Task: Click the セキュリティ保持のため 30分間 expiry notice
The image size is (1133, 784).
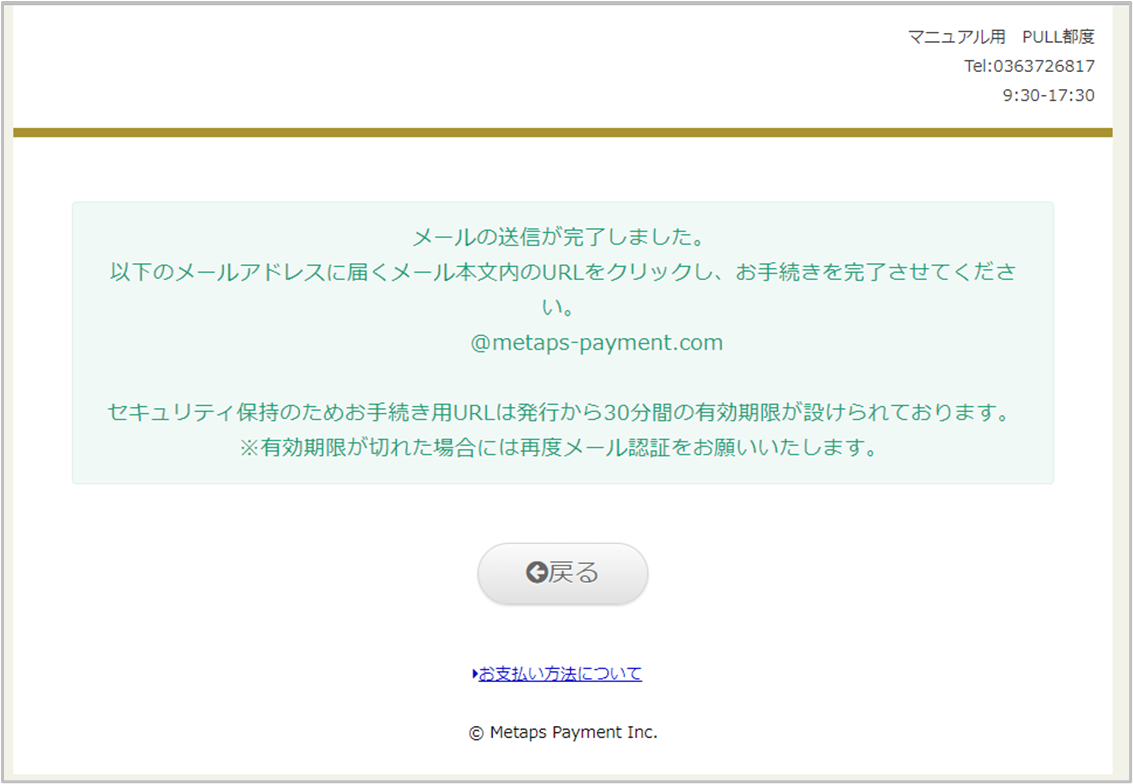Action: [x=562, y=412]
